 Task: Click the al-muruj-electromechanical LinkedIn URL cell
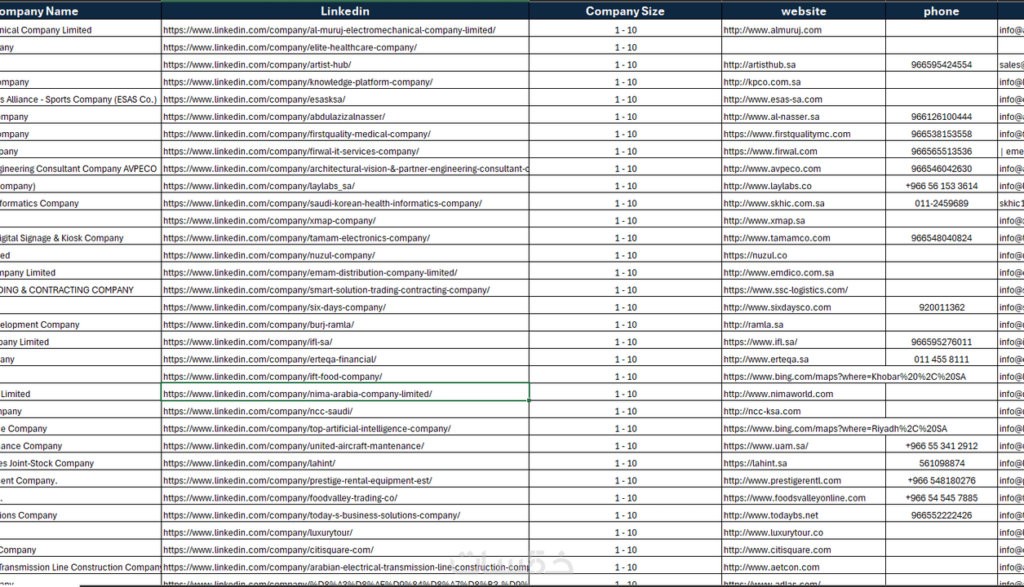point(345,30)
